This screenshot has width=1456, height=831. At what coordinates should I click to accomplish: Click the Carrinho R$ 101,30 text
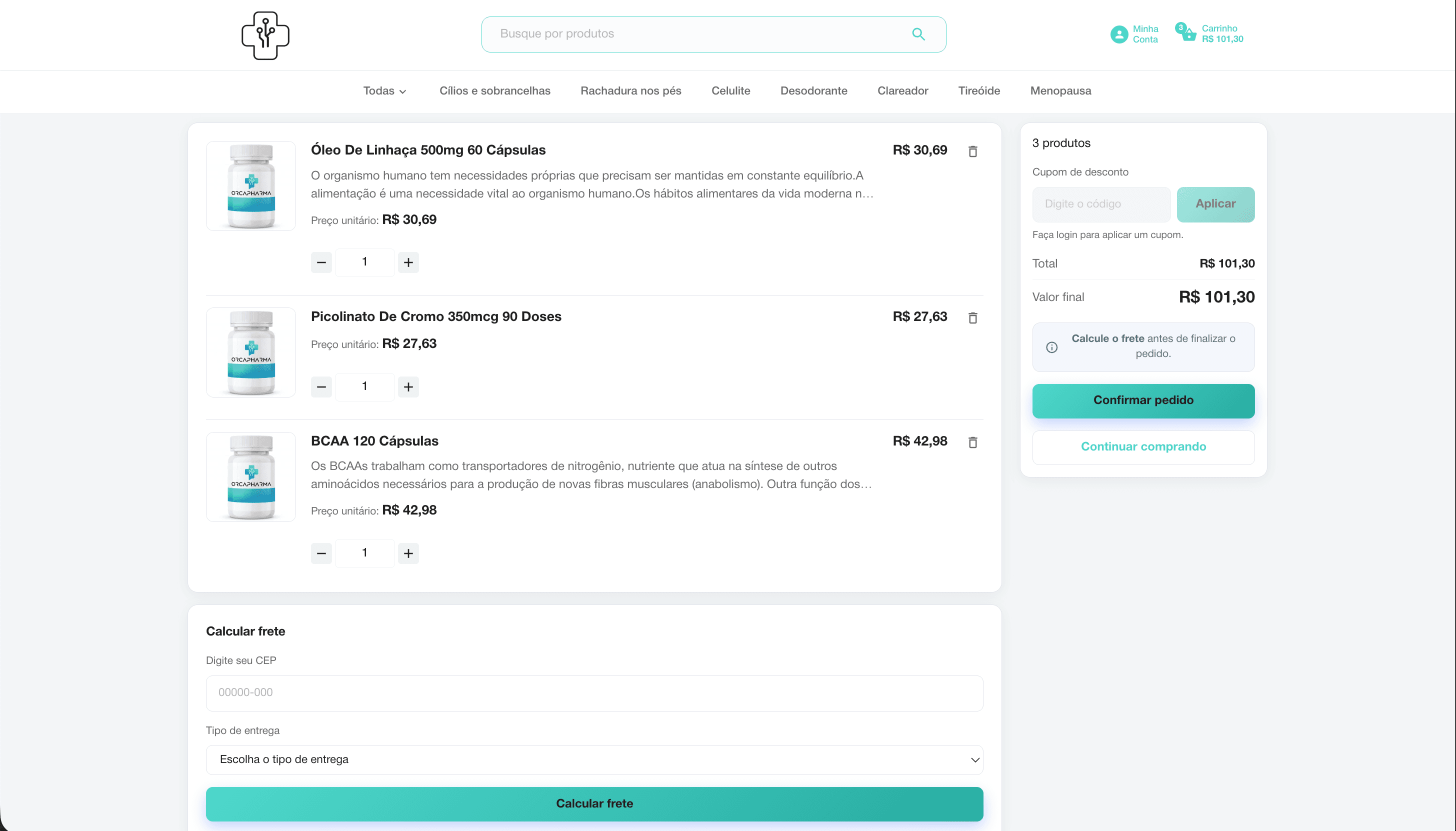click(1222, 33)
